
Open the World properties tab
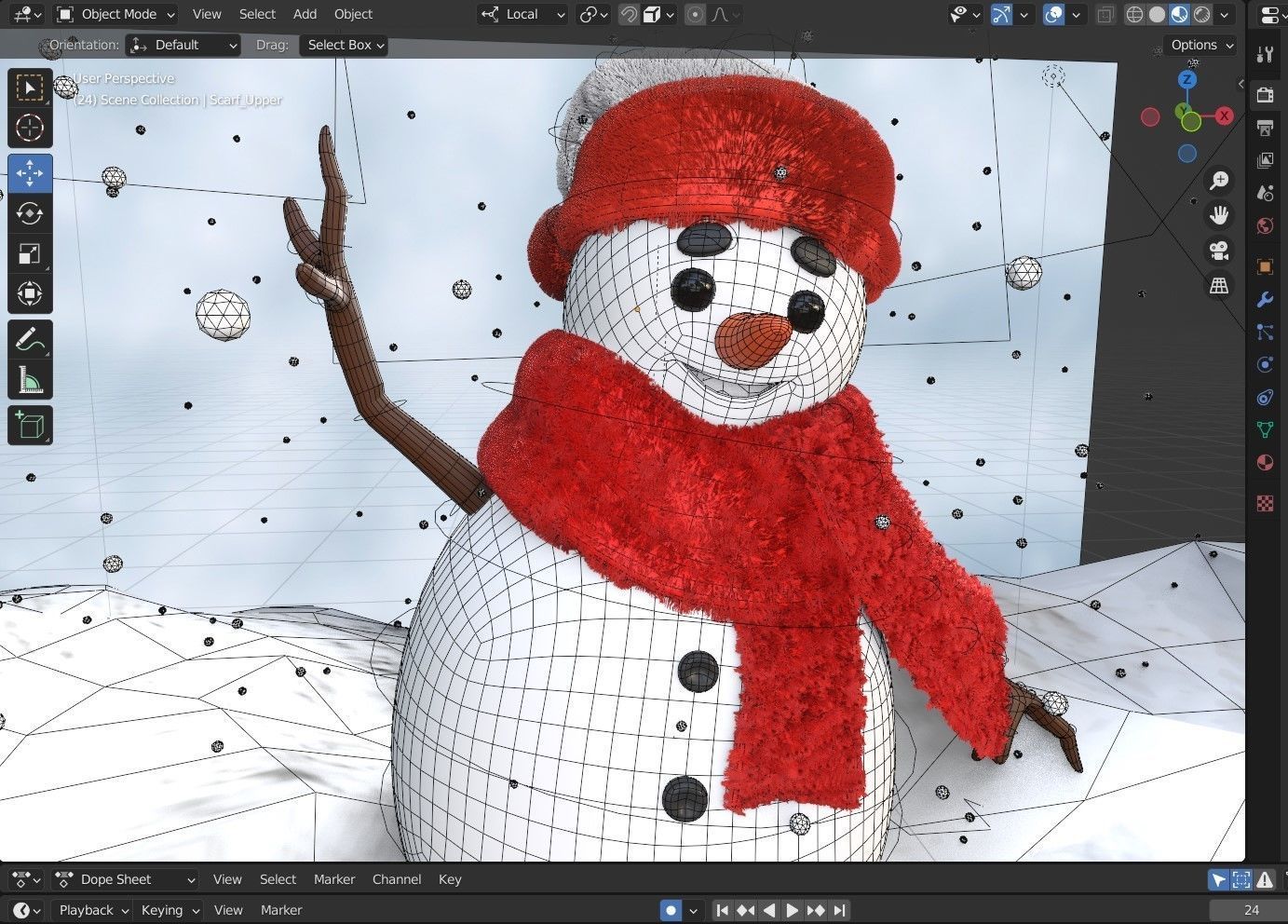point(1265,225)
